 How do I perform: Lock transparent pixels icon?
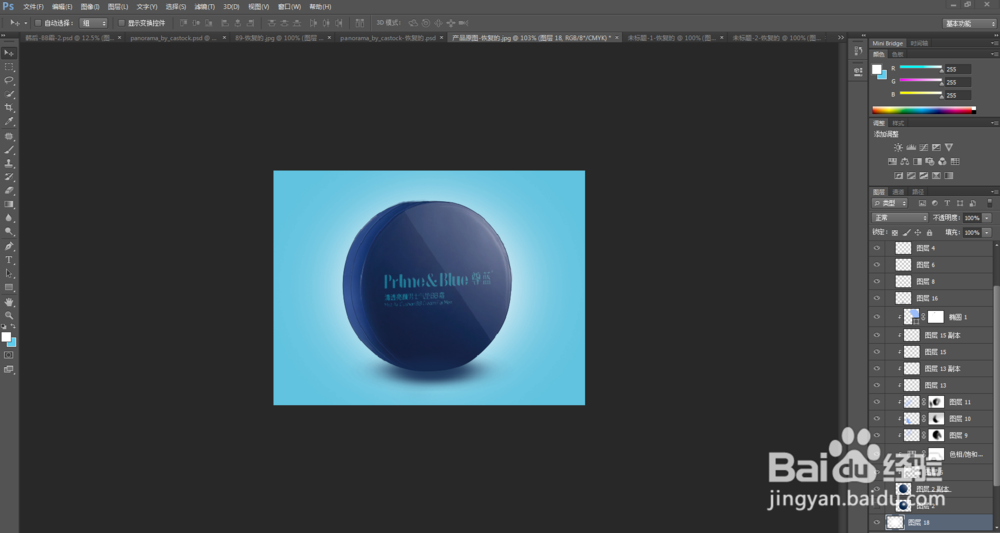point(895,233)
